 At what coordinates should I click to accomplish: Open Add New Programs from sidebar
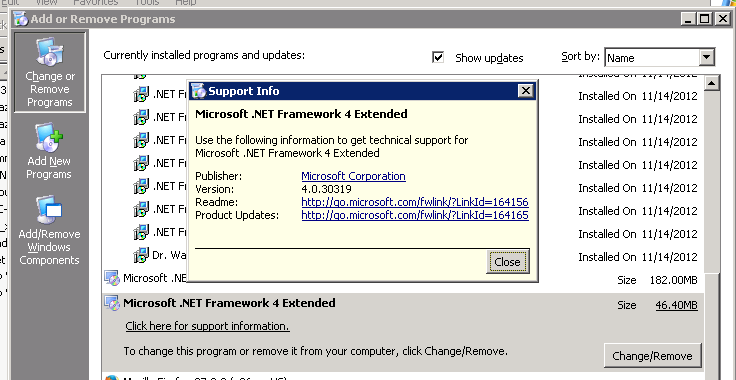(49, 151)
